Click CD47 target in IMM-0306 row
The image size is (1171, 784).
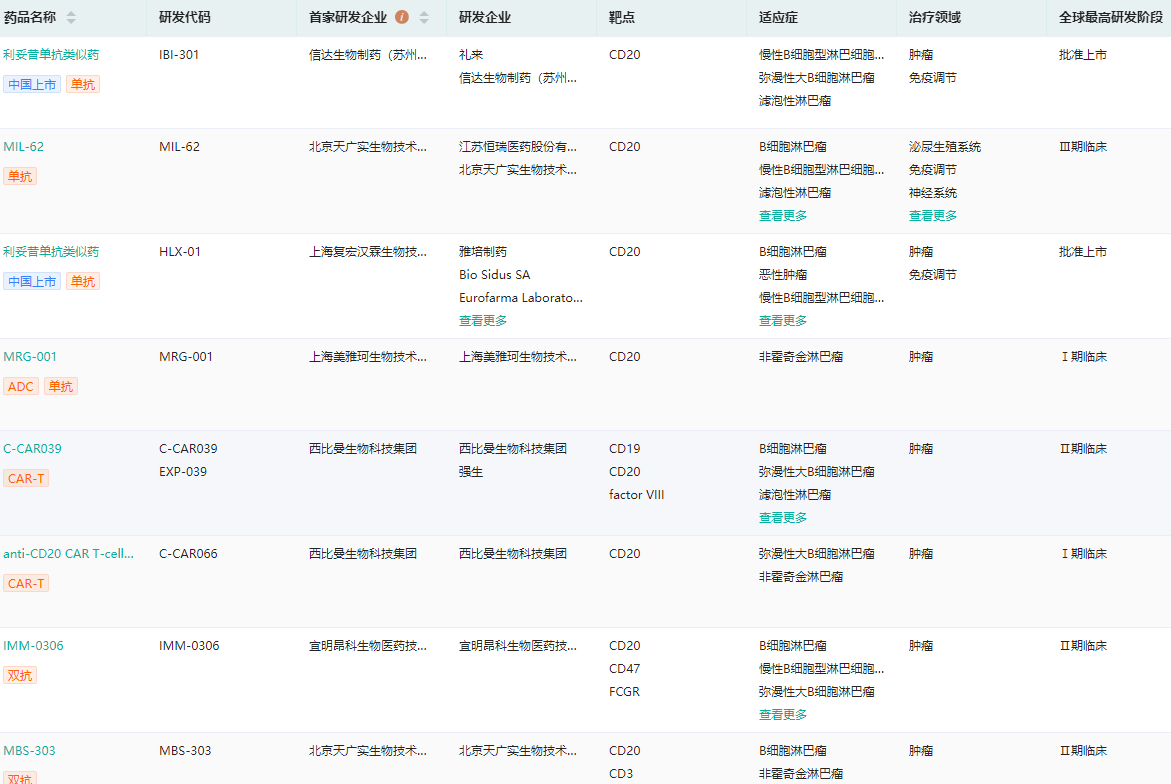tap(624, 669)
